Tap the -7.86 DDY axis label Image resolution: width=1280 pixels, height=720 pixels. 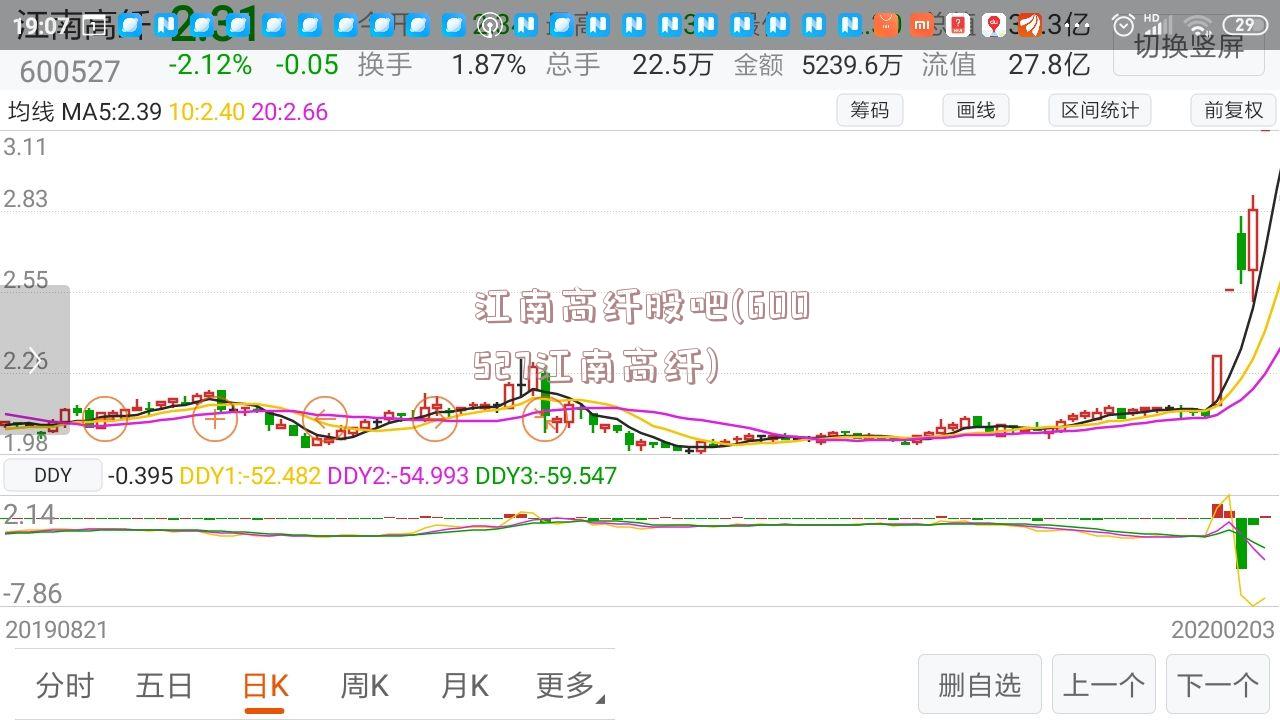coord(32,593)
